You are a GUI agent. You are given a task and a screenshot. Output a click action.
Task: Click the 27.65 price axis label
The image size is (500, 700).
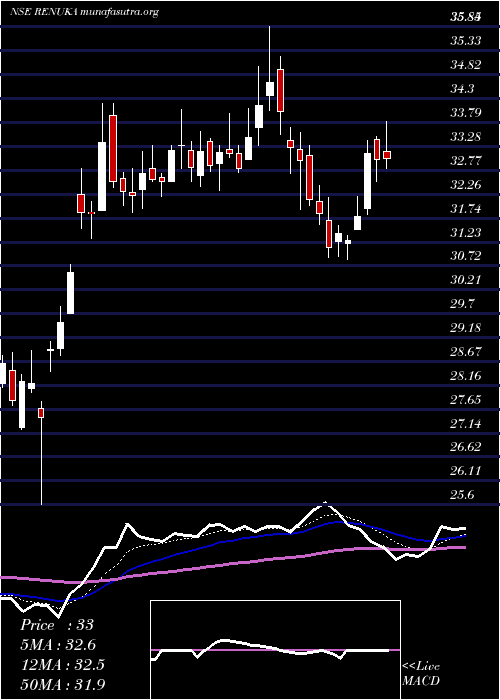tap(466, 400)
